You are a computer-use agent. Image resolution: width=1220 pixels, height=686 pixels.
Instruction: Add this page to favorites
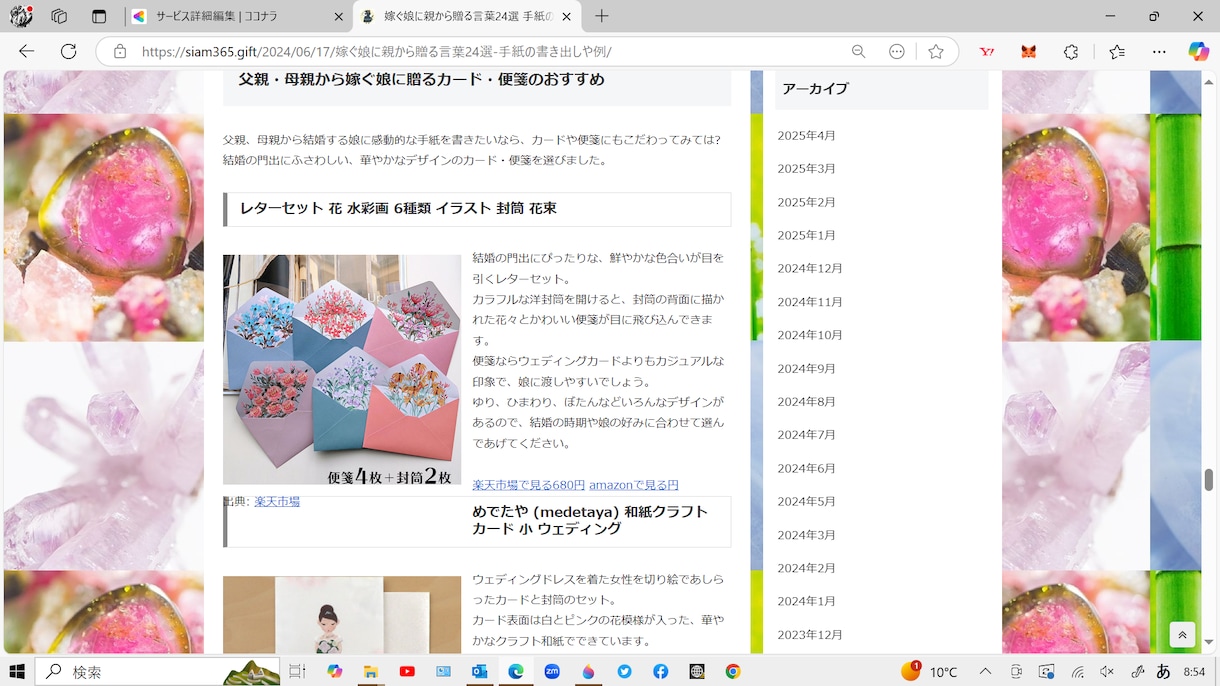click(936, 51)
